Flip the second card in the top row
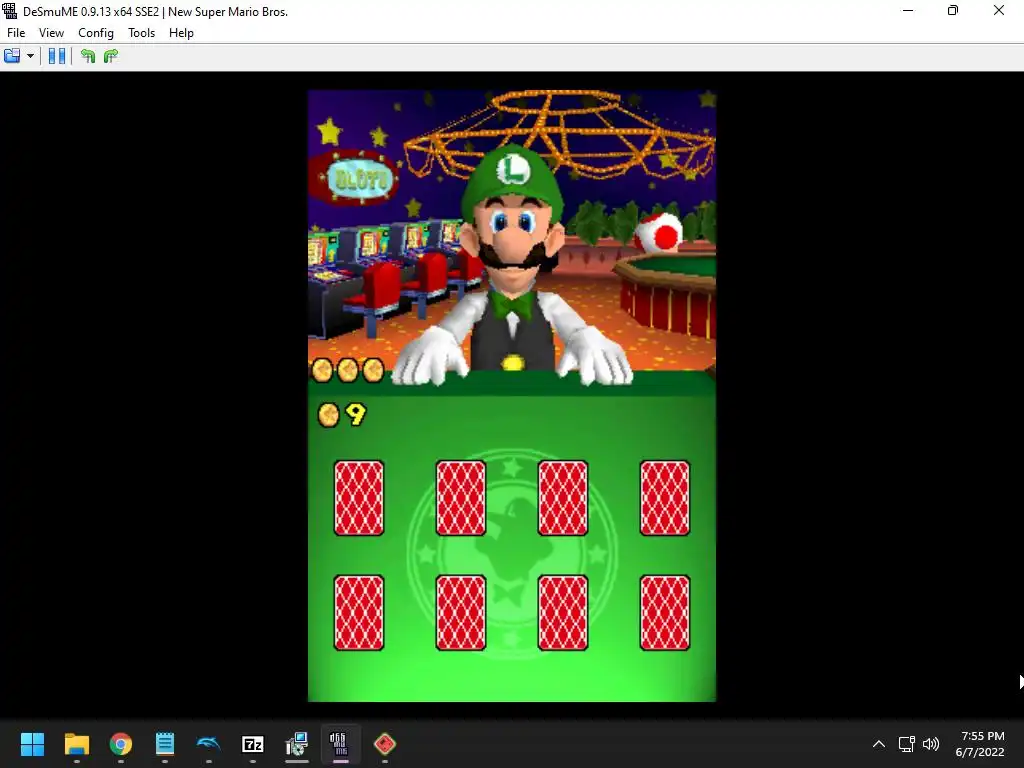 click(460, 498)
